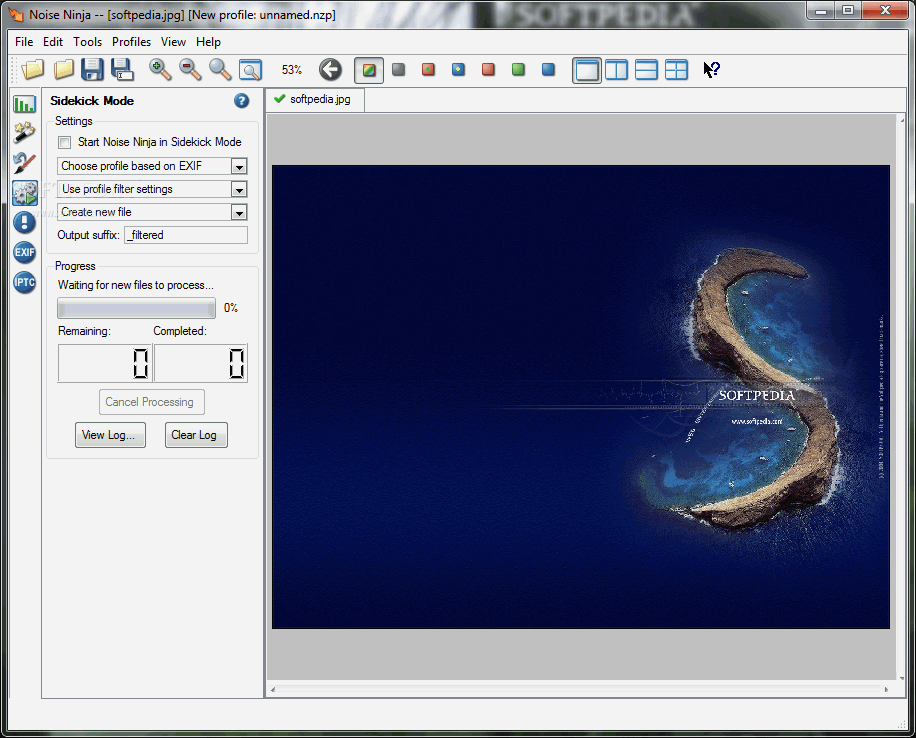
Task: Zoom out with the minus magnifier
Action: click(190, 70)
